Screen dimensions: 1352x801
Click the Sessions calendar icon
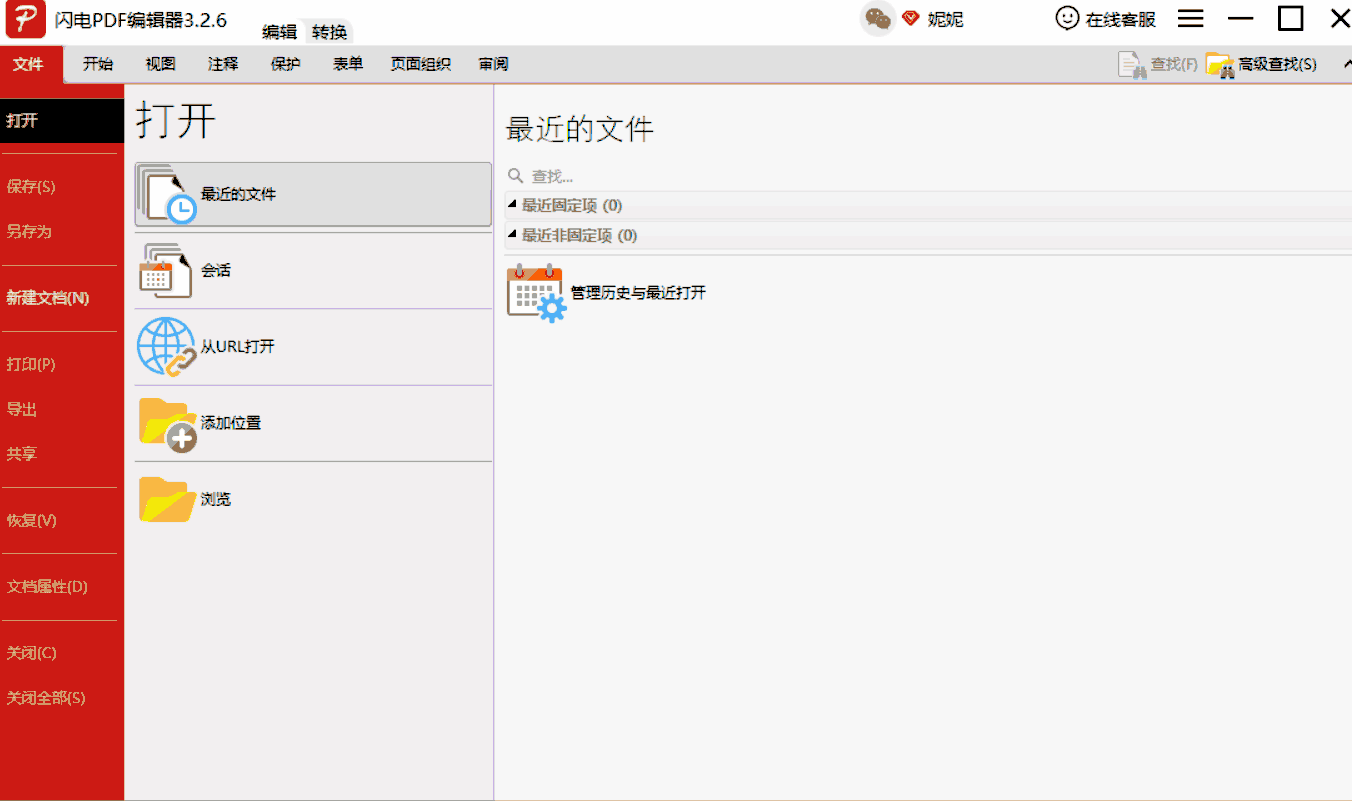click(165, 270)
